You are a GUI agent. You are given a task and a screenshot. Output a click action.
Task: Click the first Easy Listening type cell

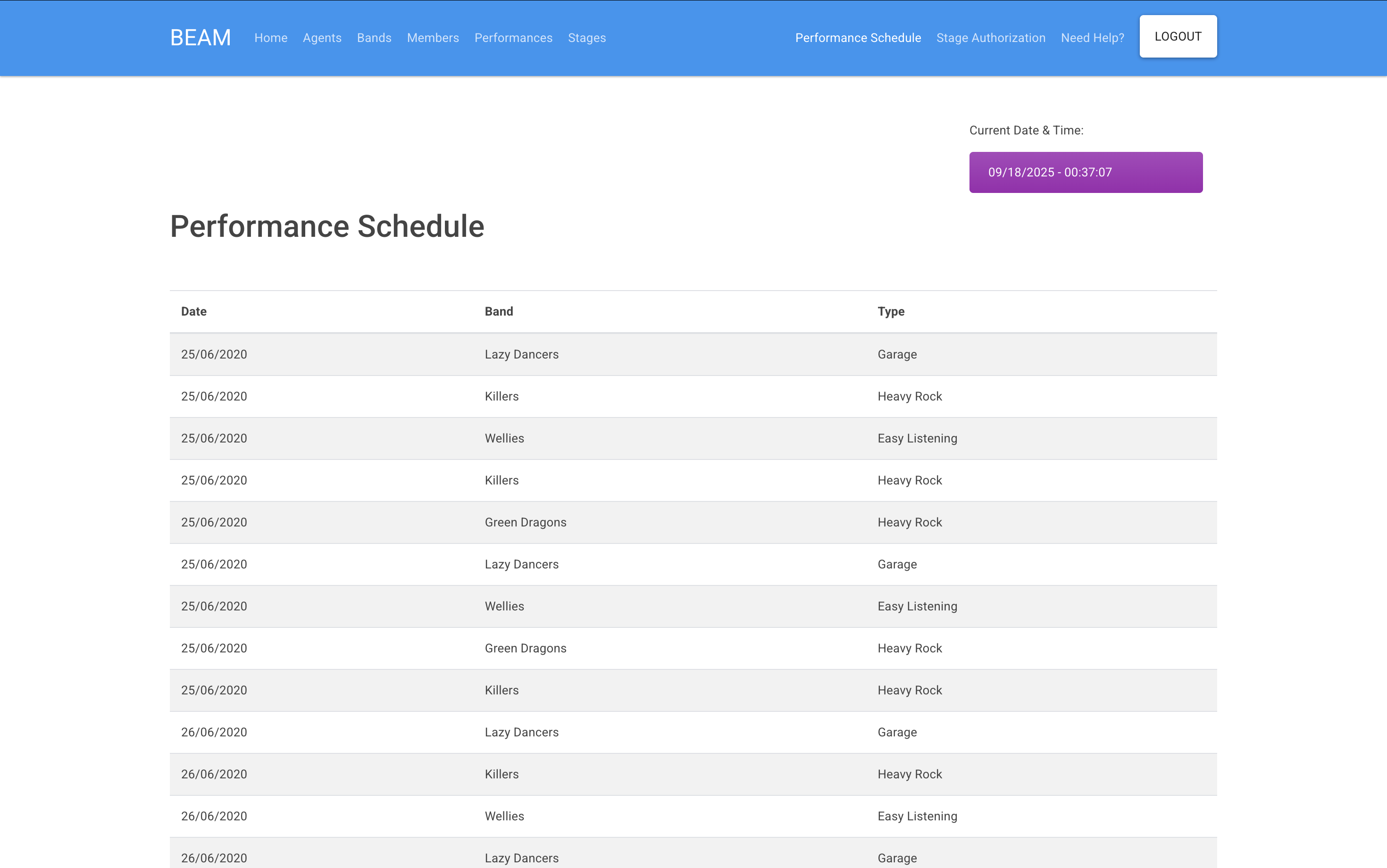[917, 439]
